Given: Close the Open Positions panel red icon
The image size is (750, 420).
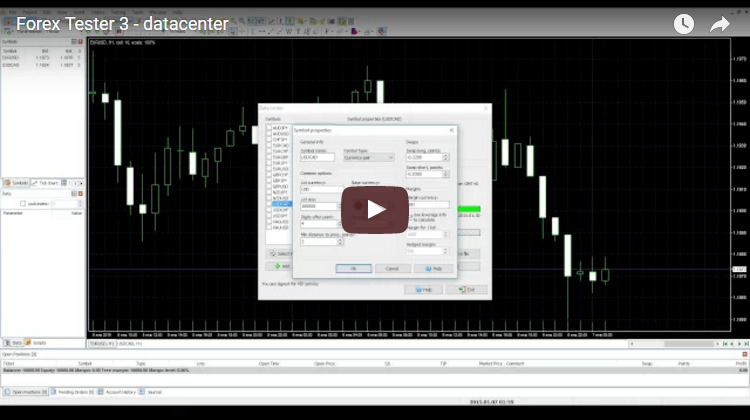Looking at the screenshot, I should (x=744, y=354).
